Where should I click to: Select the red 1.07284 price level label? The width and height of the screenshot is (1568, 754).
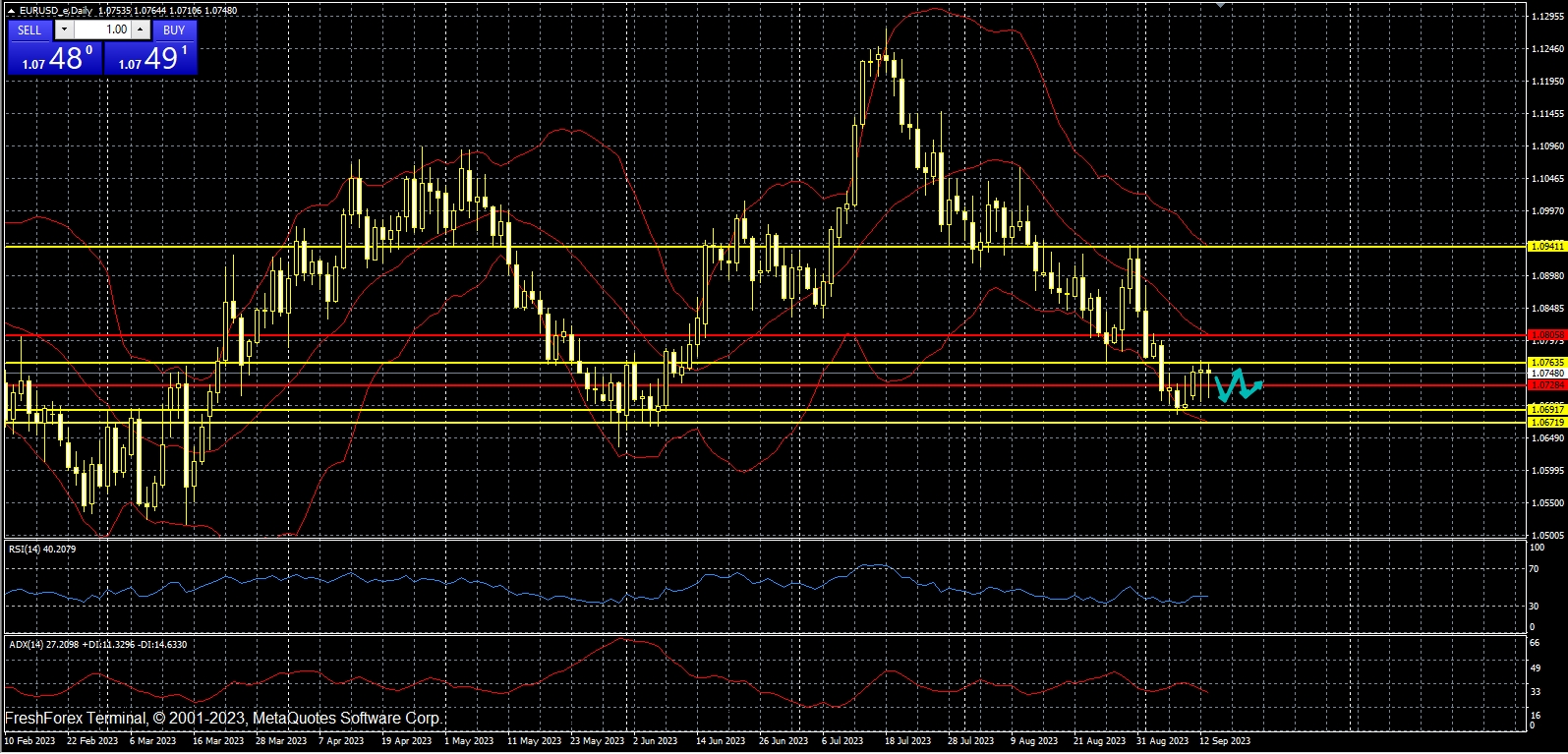point(1546,385)
